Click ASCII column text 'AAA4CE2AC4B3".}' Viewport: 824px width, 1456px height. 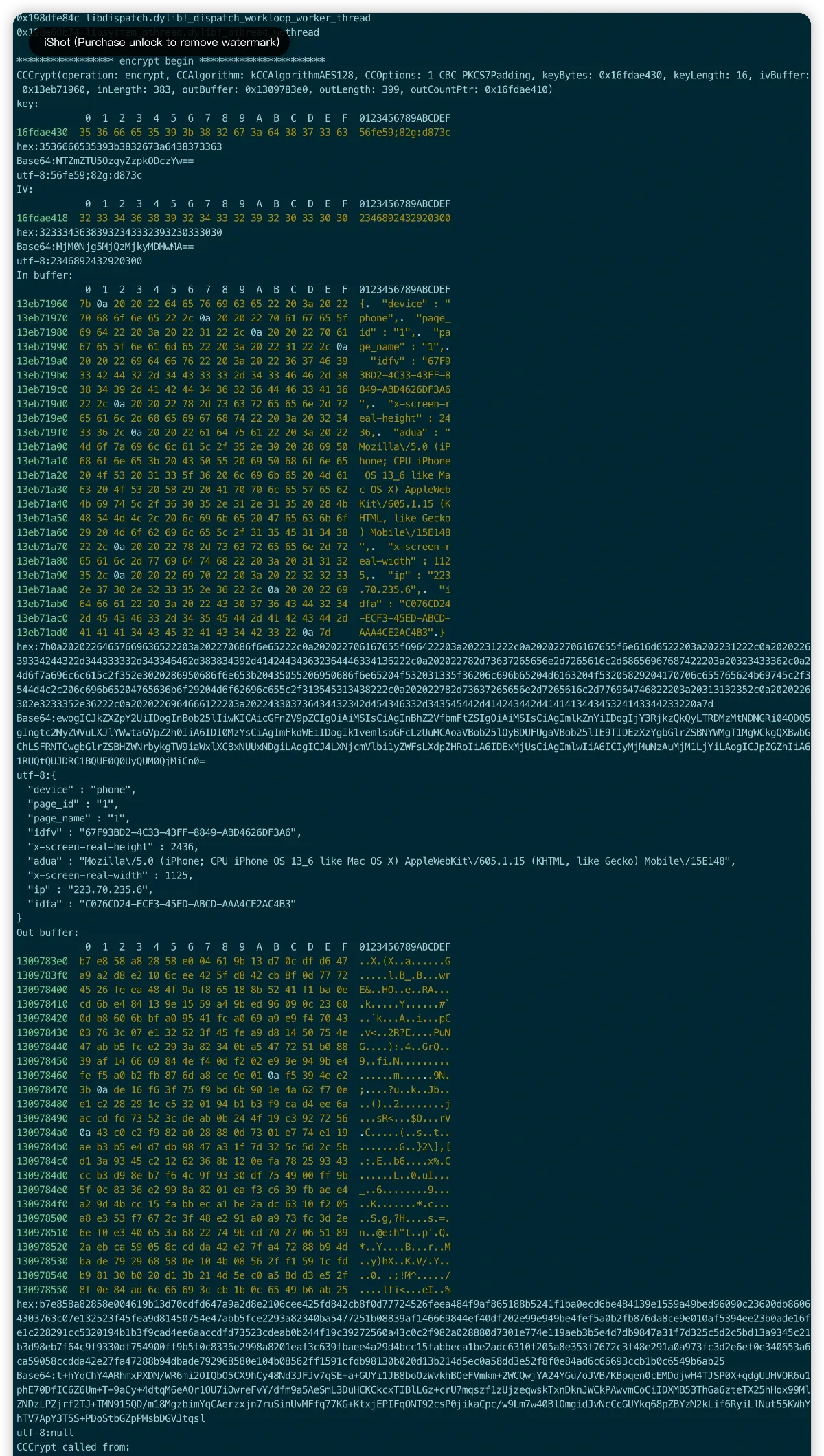(402, 633)
